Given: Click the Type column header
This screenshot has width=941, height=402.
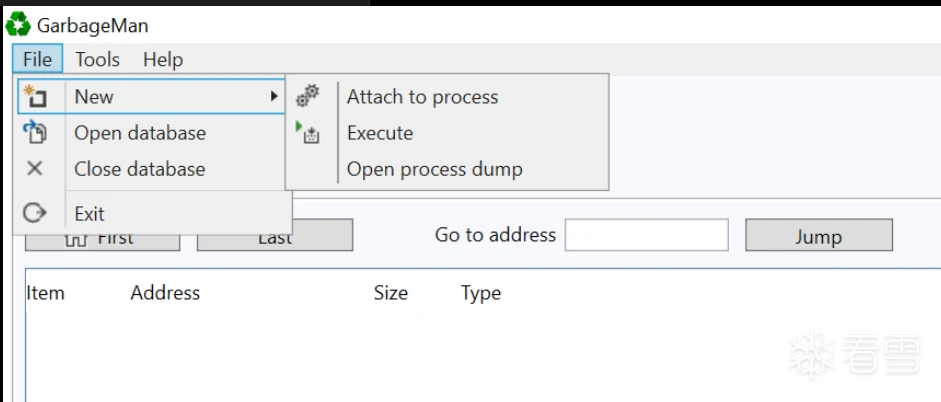Looking at the screenshot, I should click(480, 293).
